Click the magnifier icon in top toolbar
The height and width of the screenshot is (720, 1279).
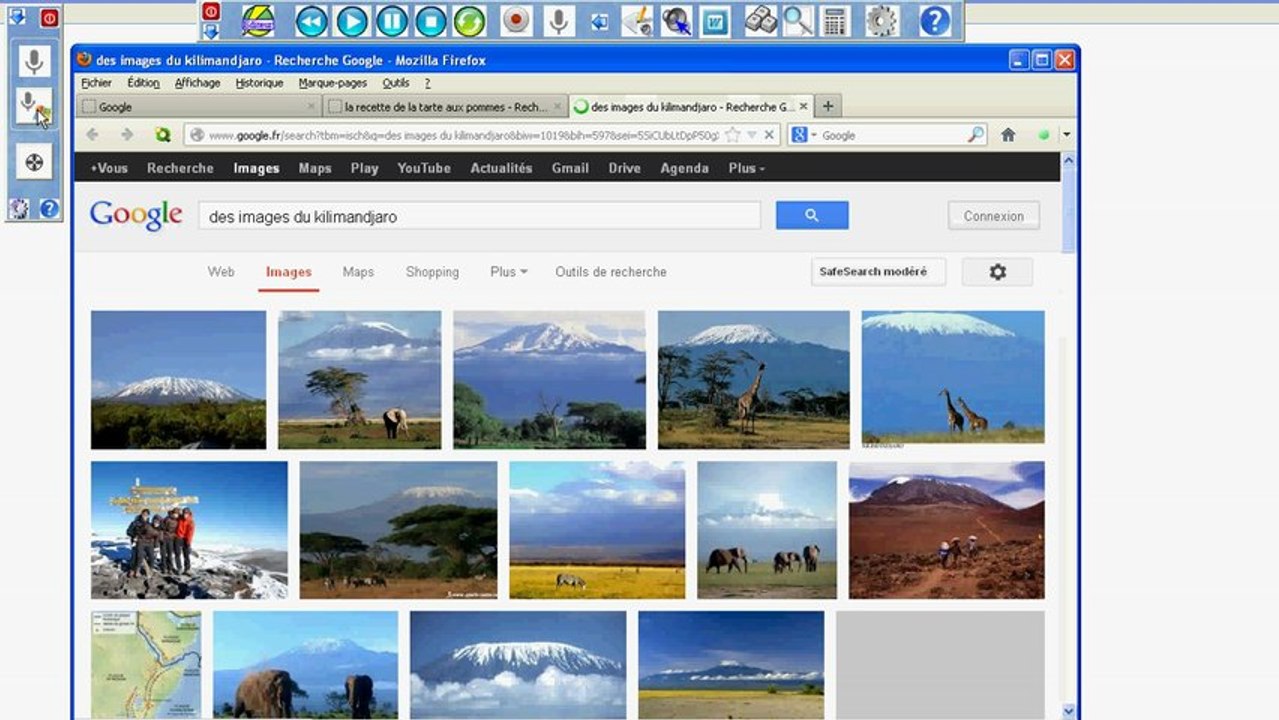(797, 20)
